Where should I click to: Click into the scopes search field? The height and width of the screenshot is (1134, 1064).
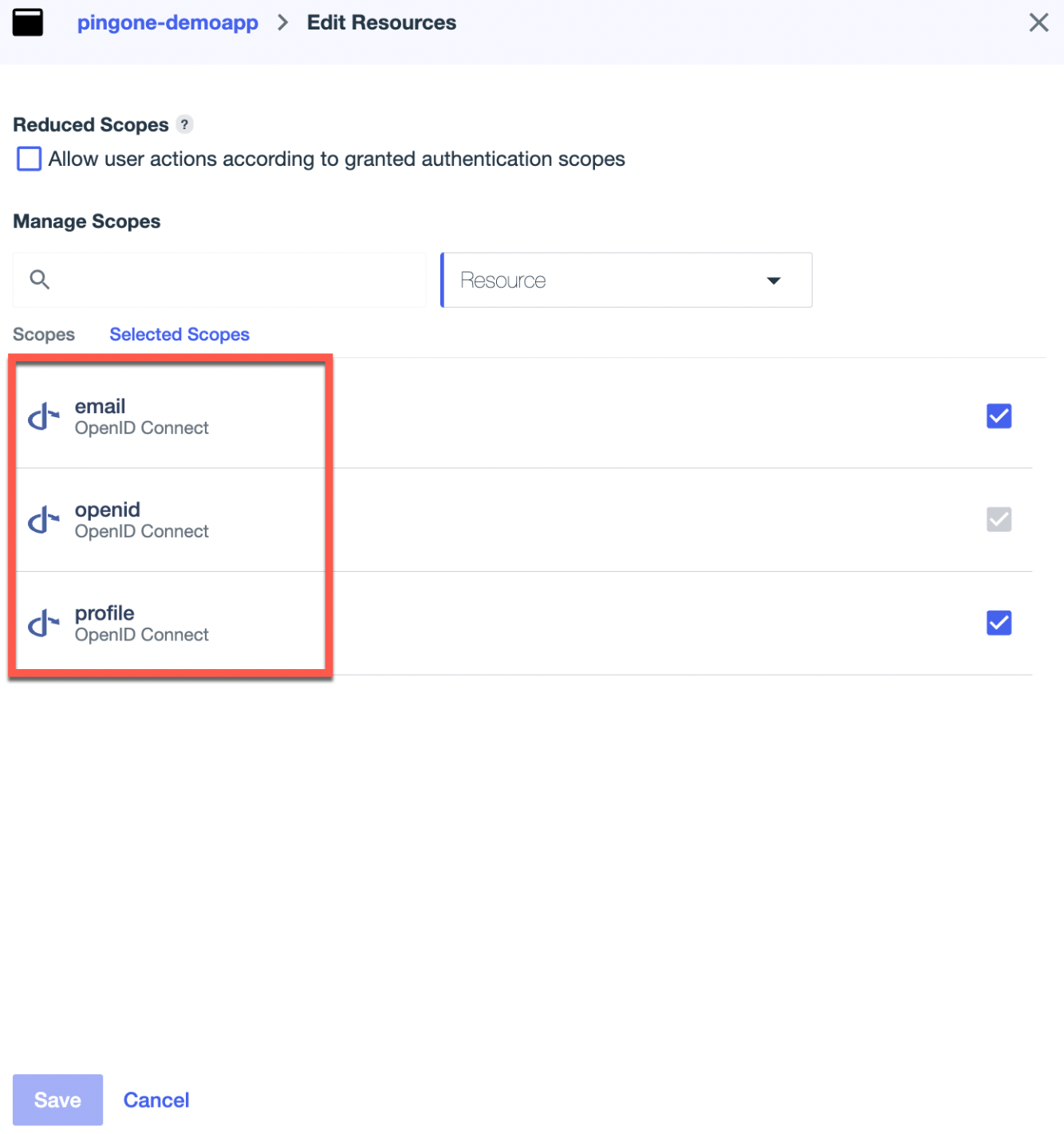pos(231,280)
